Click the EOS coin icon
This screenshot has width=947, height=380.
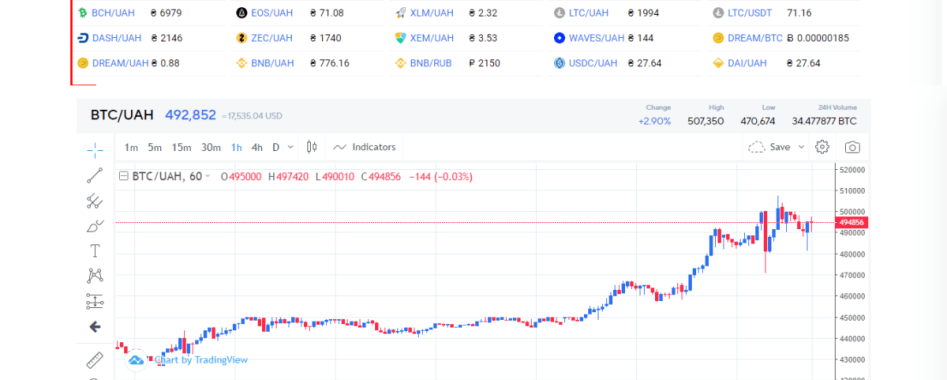click(242, 13)
